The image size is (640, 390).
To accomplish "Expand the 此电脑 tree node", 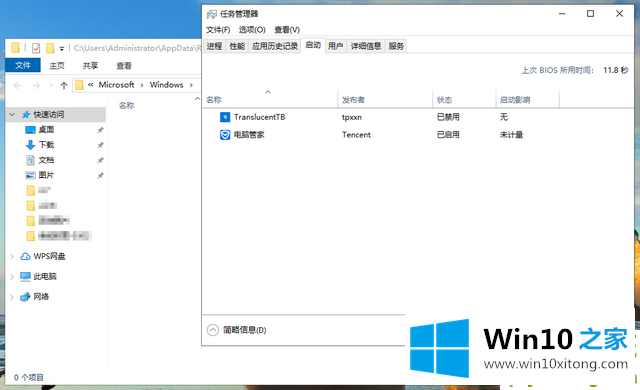I will tap(12, 277).
